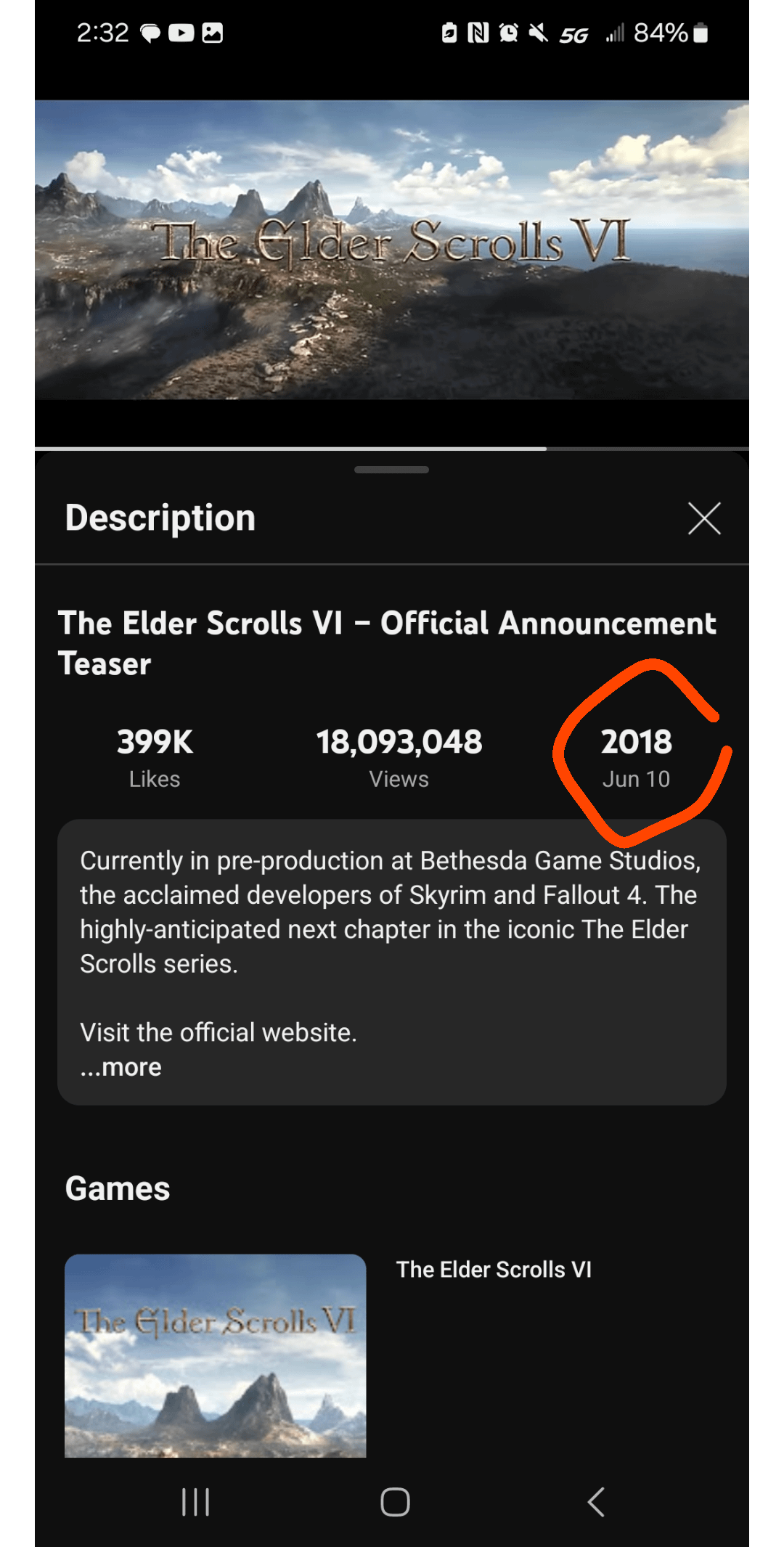Tap the messaging app icon in status bar
The width and height of the screenshot is (784, 1547).
click(150, 33)
